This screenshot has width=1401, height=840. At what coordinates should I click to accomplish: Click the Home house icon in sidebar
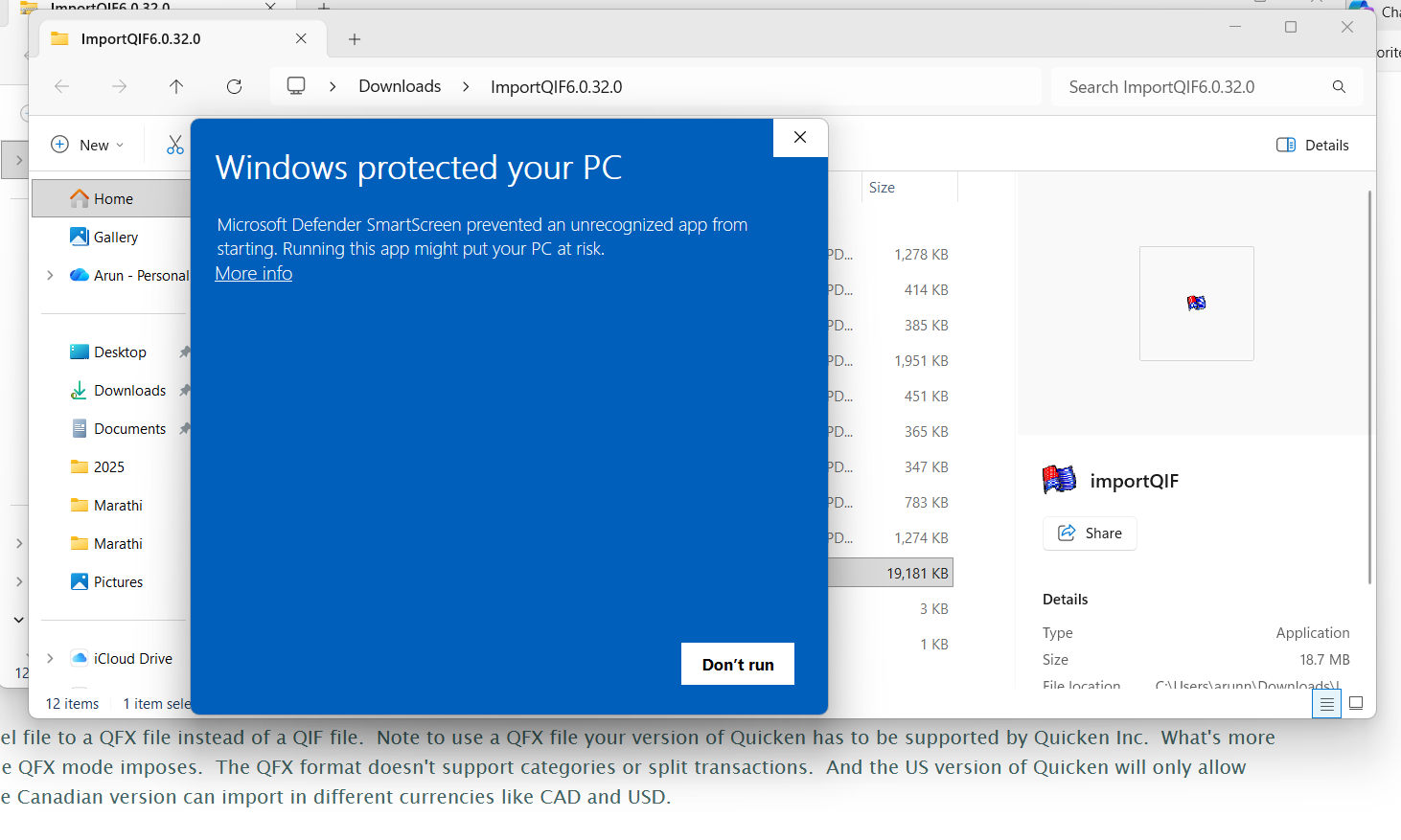pyautogui.click(x=80, y=198)
